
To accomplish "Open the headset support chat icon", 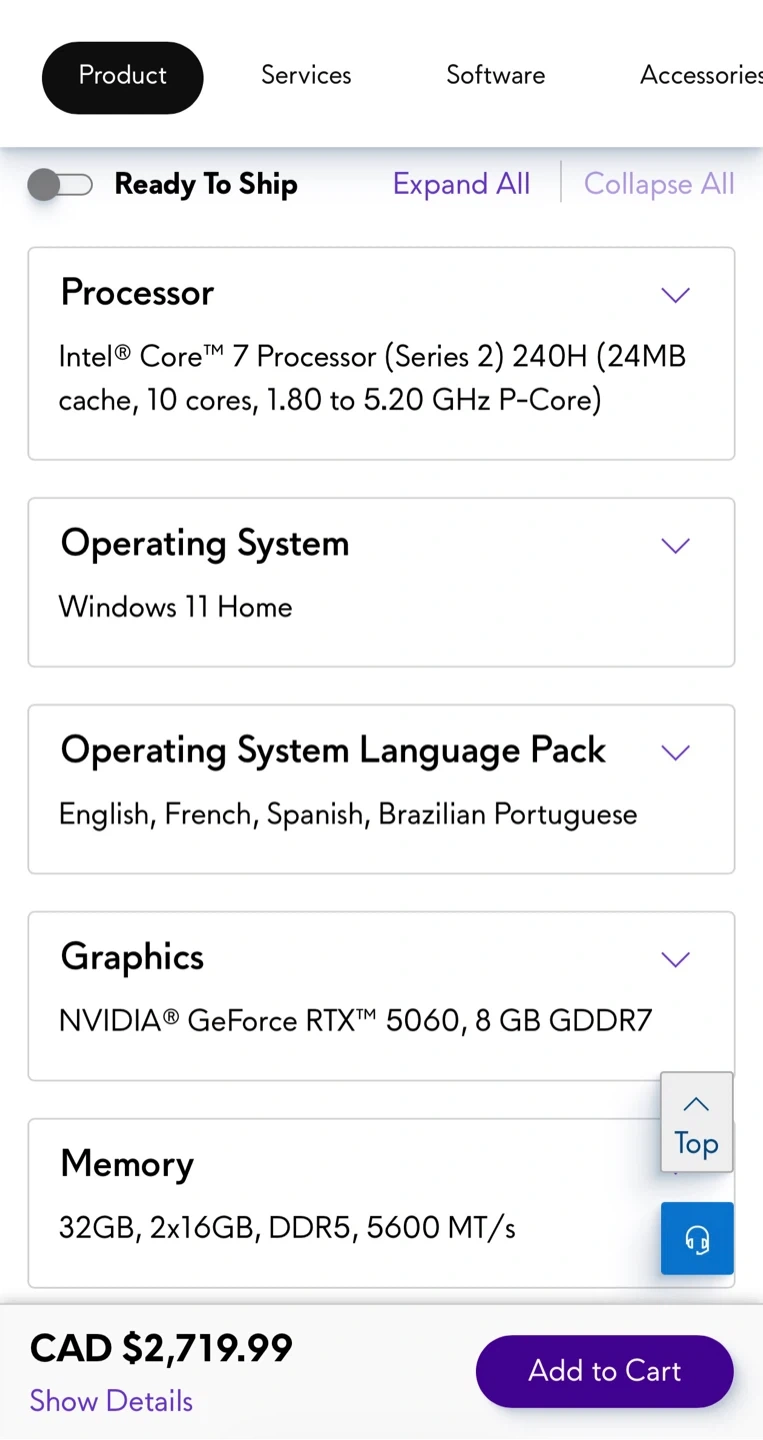I will (x=697, y=1238).
